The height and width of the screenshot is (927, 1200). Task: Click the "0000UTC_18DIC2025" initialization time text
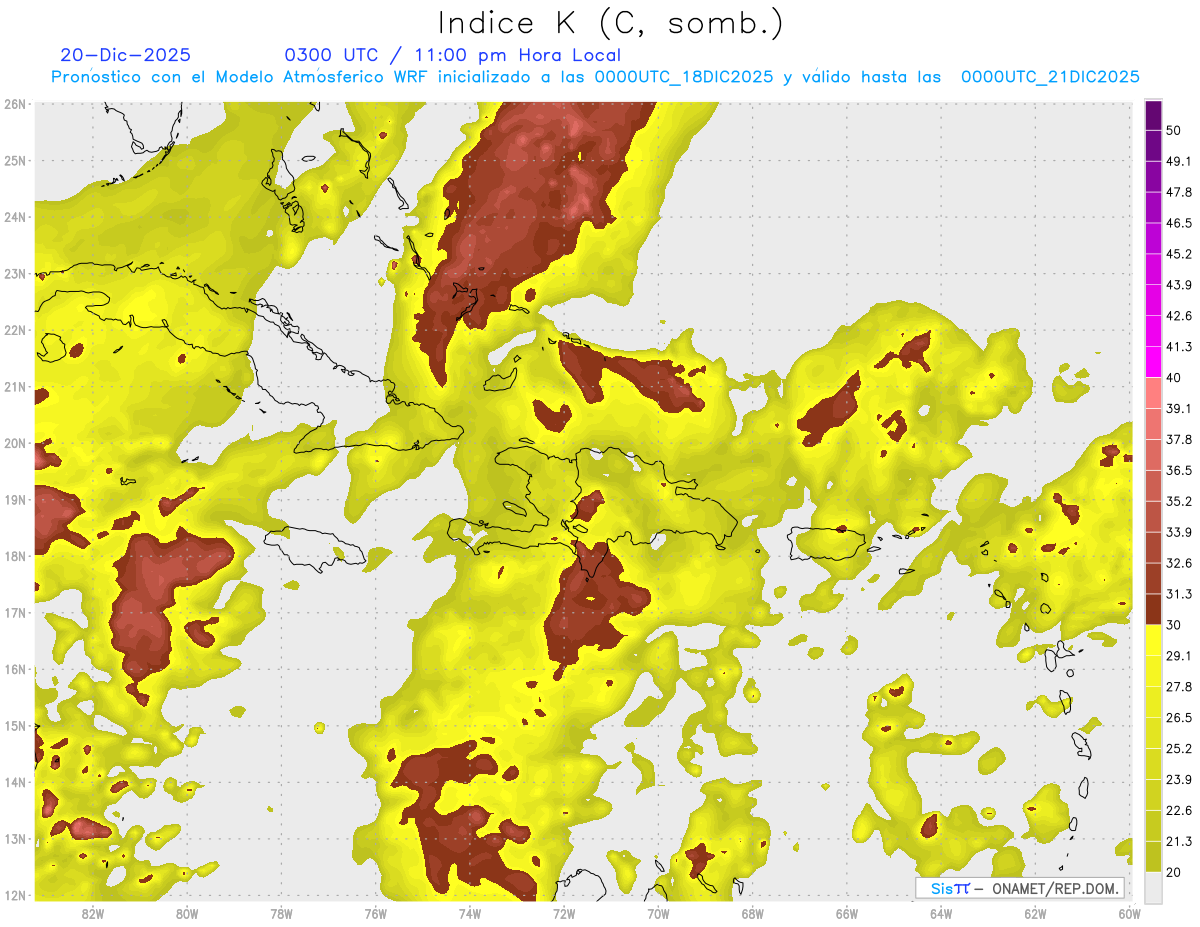point(683,76)
